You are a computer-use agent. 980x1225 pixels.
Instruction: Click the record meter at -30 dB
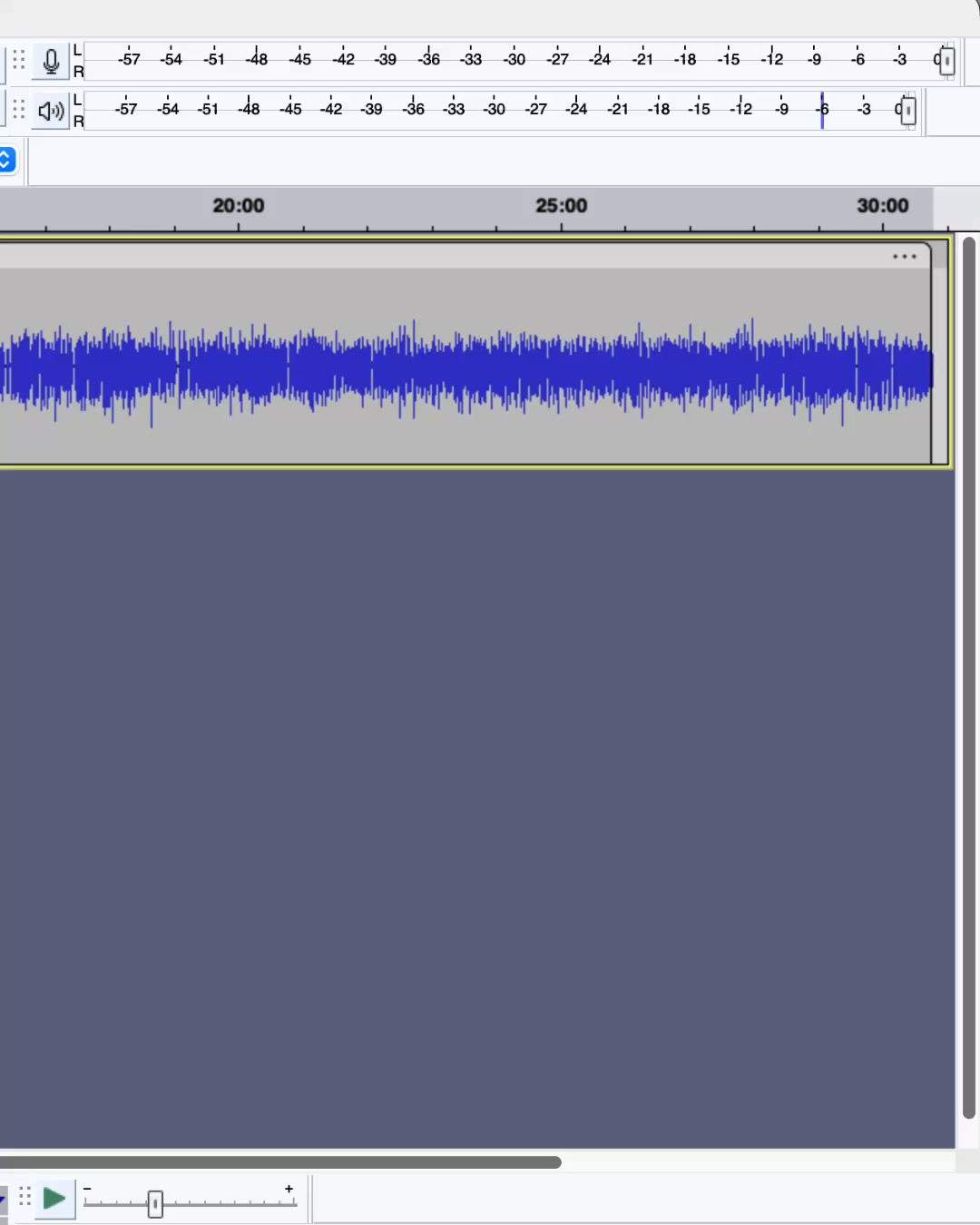pyautogui.click(x=514, y=60)
